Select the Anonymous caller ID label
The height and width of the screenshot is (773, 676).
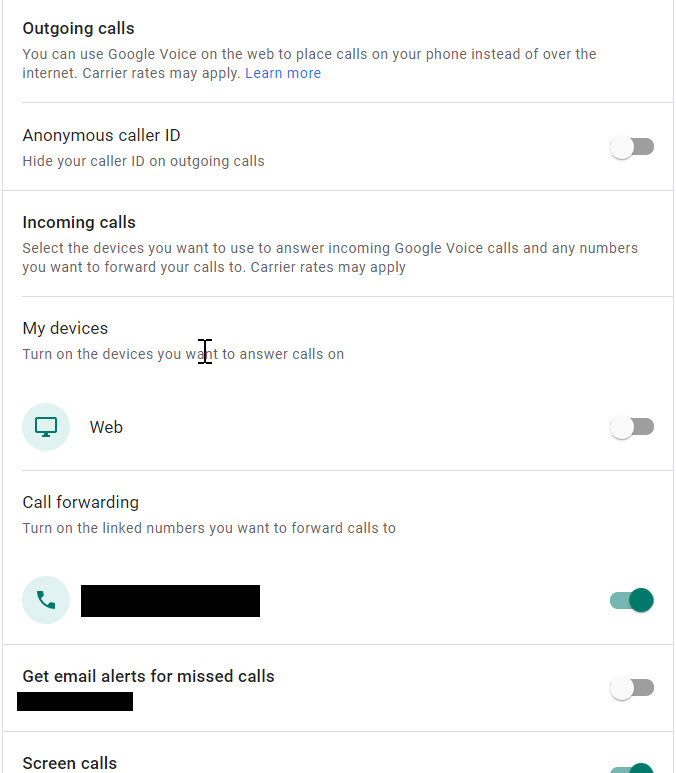pyautogui.click(x=102, y=135)
